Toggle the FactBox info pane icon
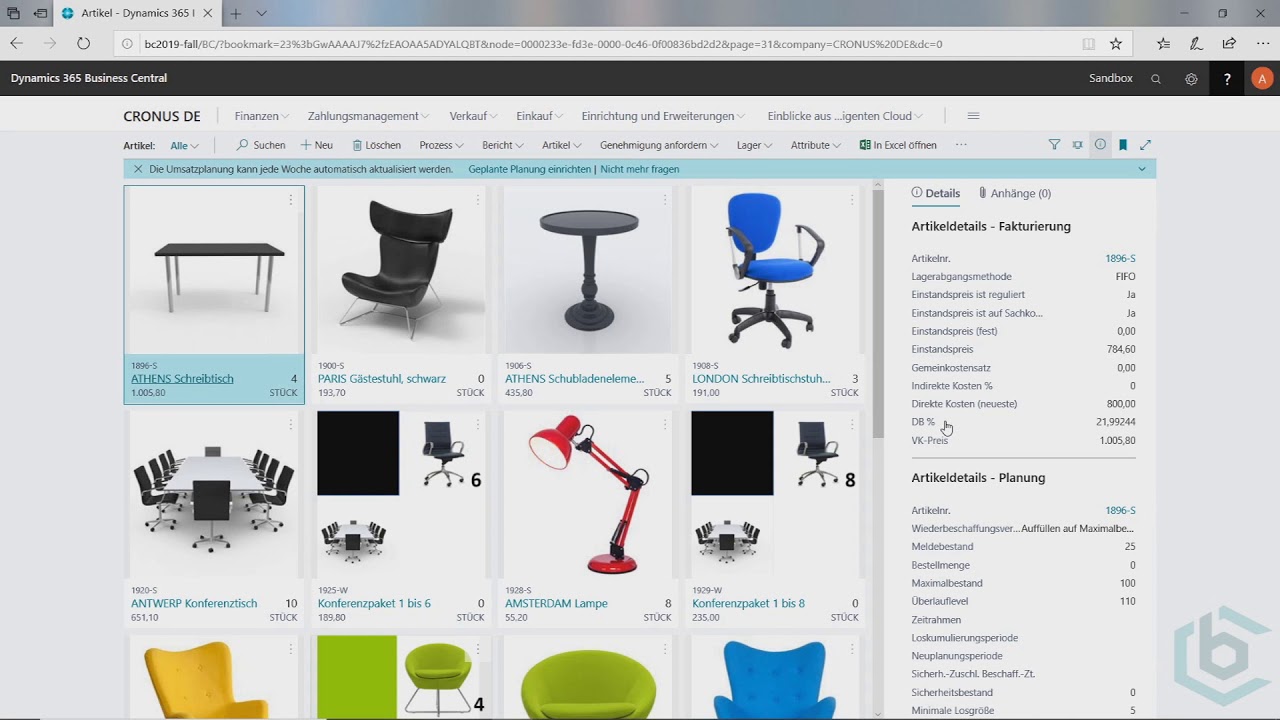Viewport: 1280px width, 720px height. [x=1100, y=145]
